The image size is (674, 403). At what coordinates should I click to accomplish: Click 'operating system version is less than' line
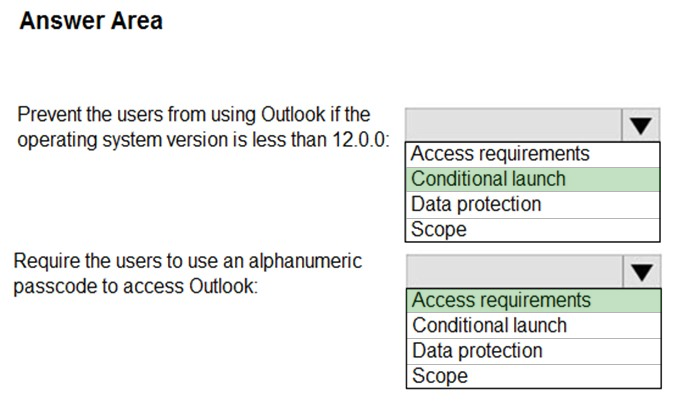tap(173, 140)
